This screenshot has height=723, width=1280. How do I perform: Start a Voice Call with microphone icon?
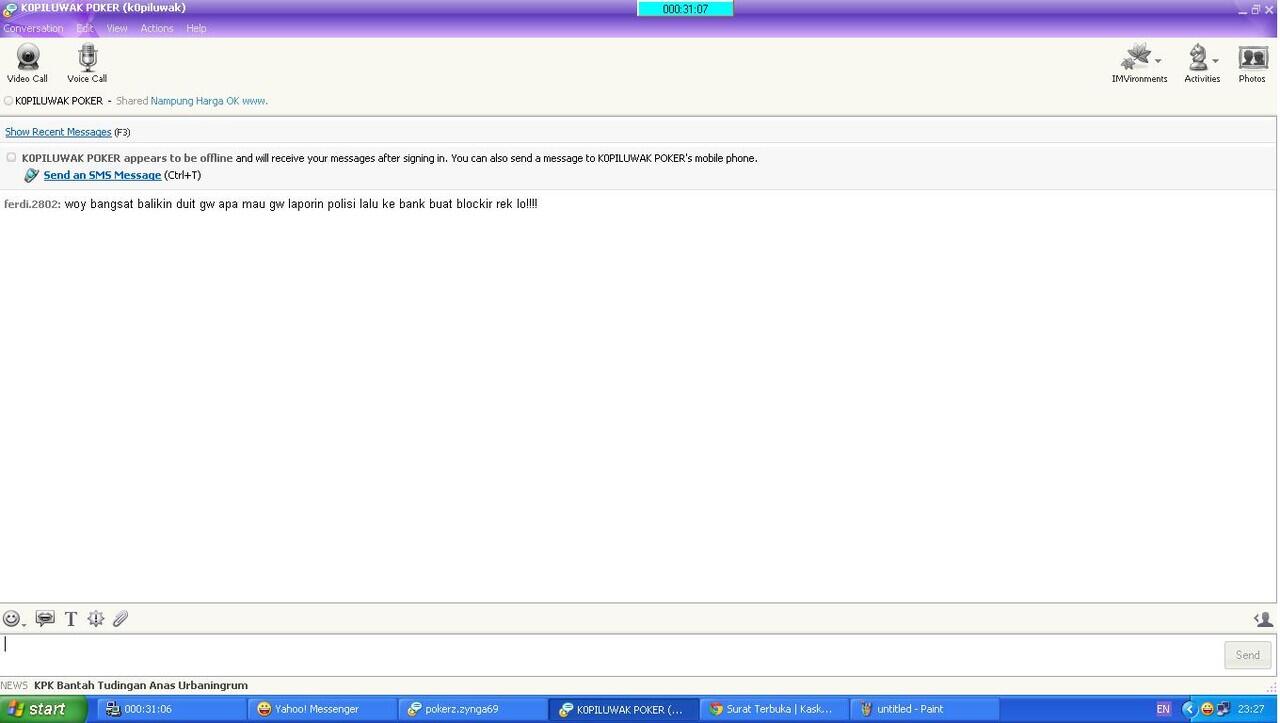click(x=87, y=63)
